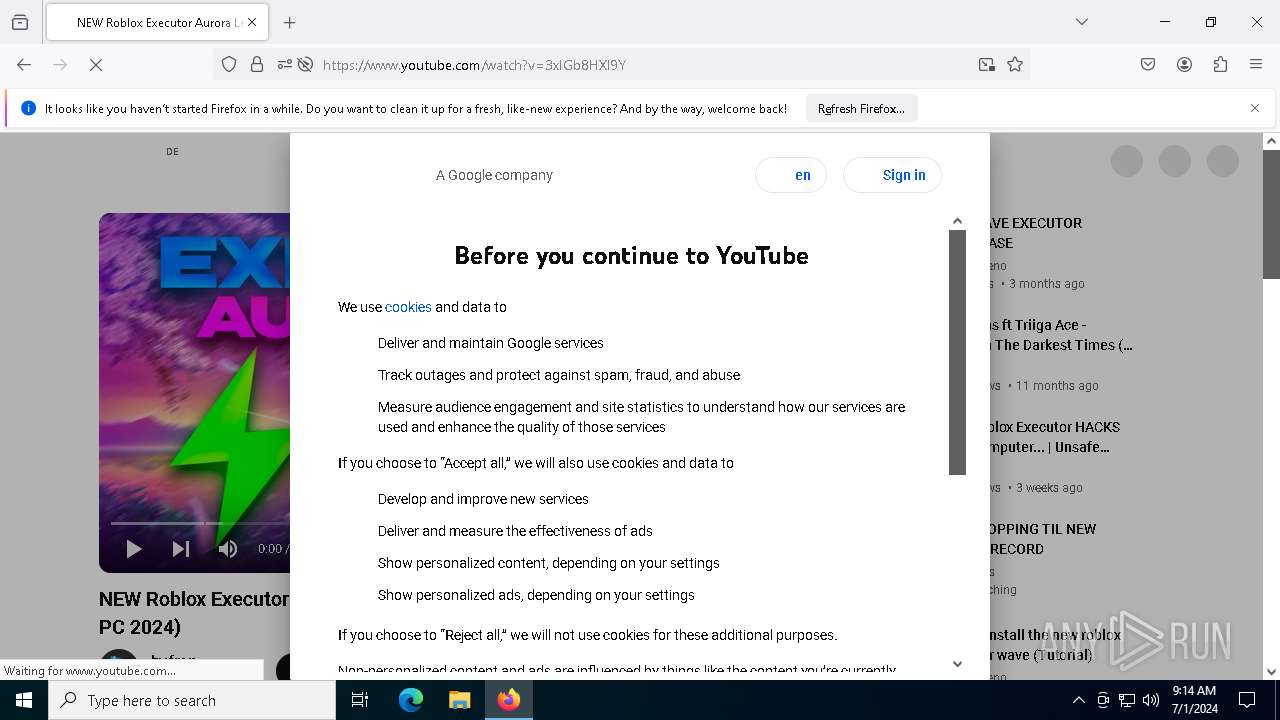Close the NEW Roblox Executor Aurora tab
This screenshot has height=720, width=1280.
252,22
